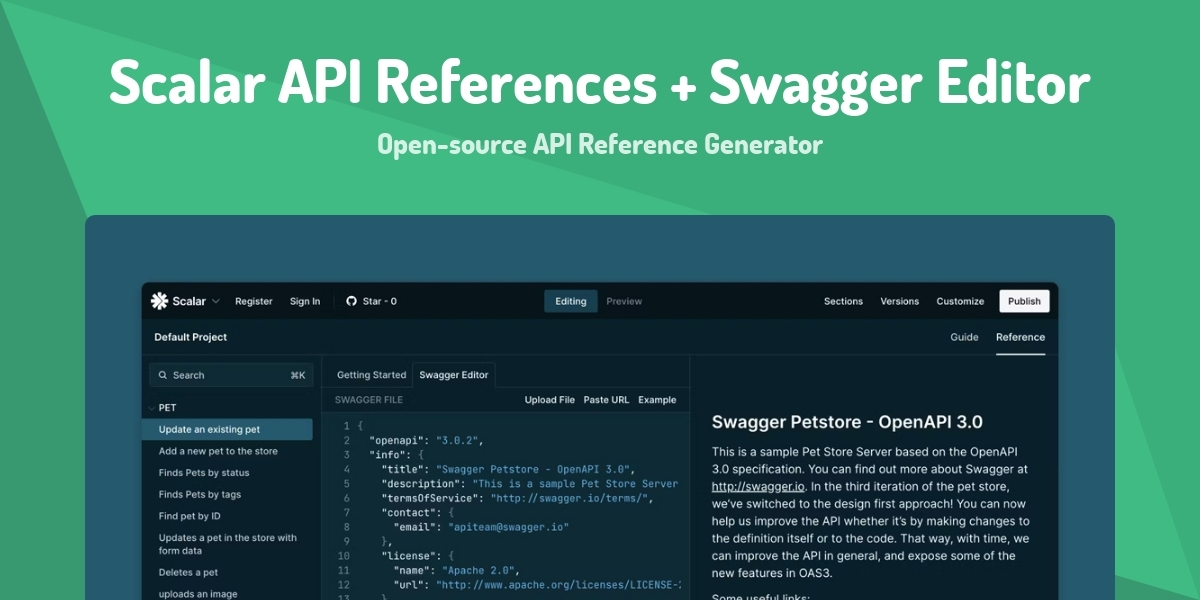Screen dimensions: 1200x600
Task: Enable Editing mode toggle
Action: point(570,301)
